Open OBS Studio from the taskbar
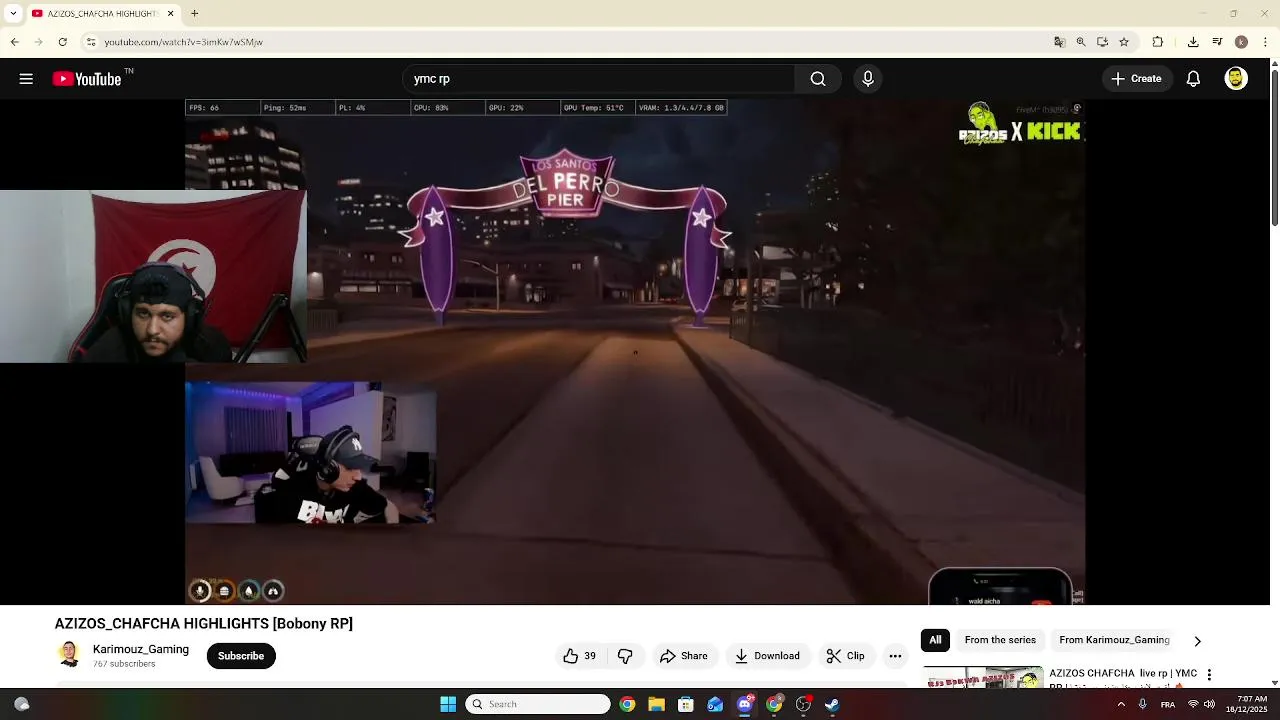1280x720 pixels. (x=803, y=704)
